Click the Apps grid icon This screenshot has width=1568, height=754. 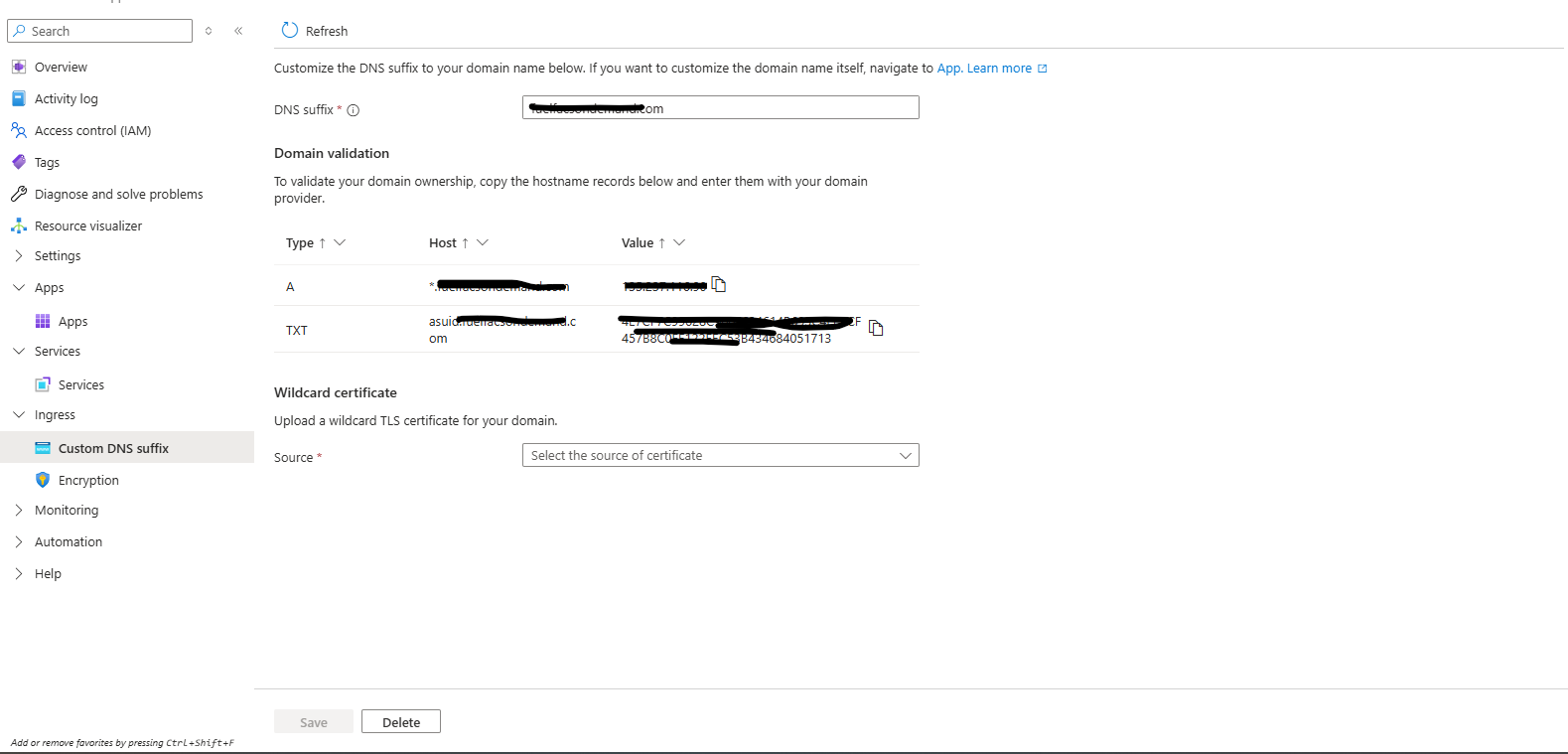point(43,321)
